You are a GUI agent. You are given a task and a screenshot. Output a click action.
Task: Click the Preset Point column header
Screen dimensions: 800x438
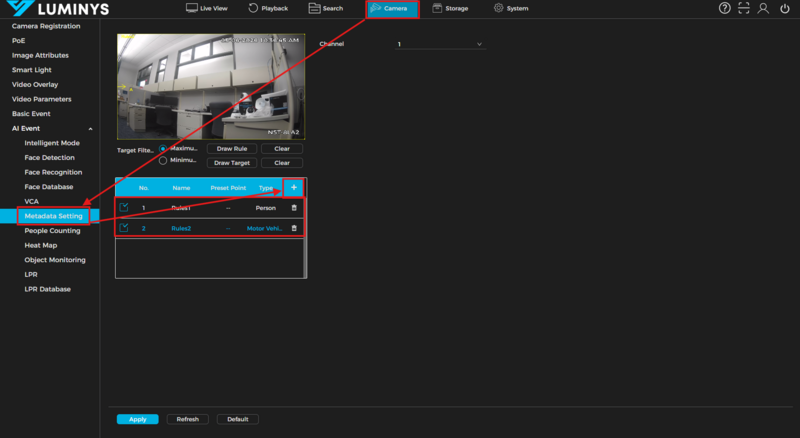coord(228,188)
